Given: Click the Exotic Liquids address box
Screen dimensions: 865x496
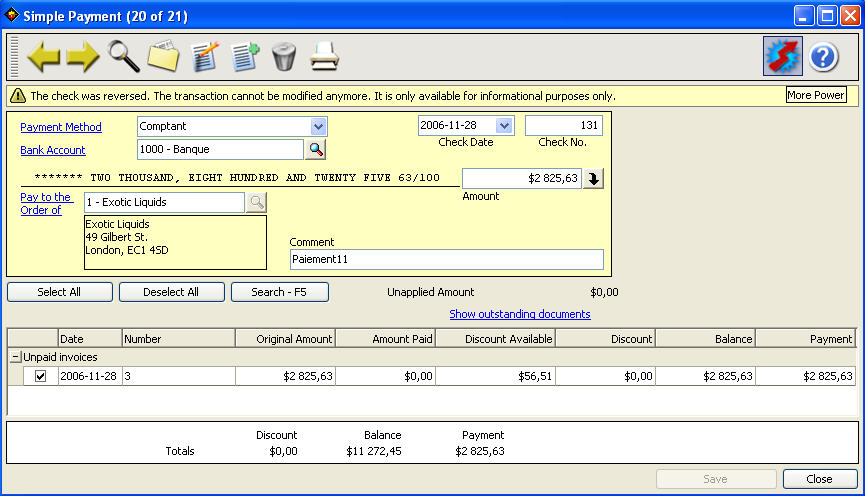Looking at the screenshot, I should tap(175, 242).
